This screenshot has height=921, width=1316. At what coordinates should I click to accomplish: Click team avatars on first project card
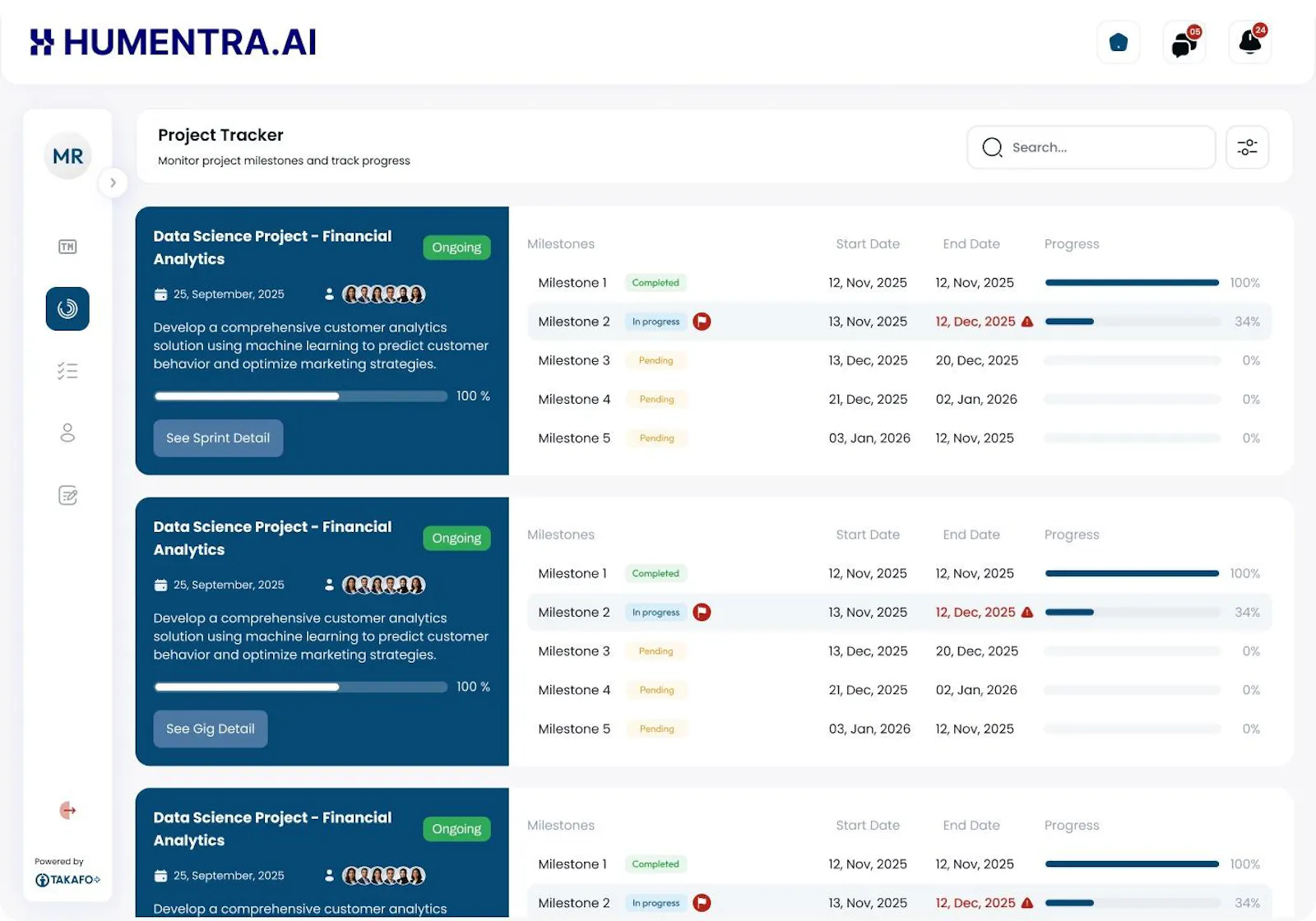point(384,294)
